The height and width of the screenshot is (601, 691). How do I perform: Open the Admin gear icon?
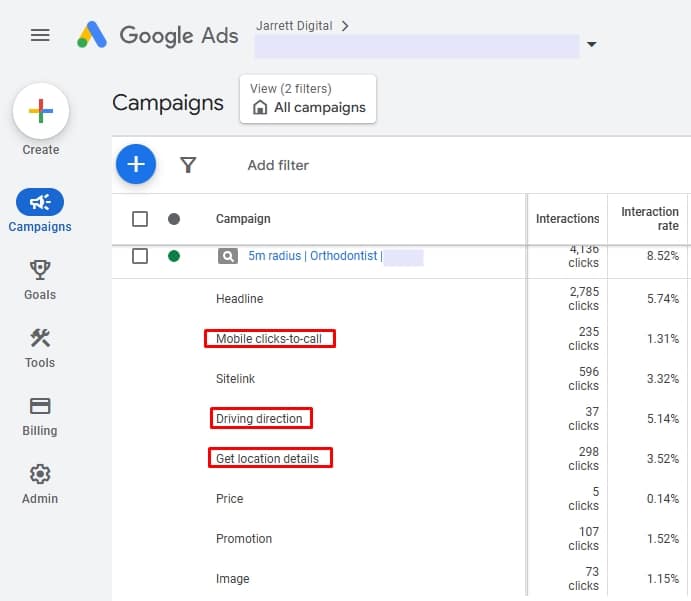pos(40,474)
